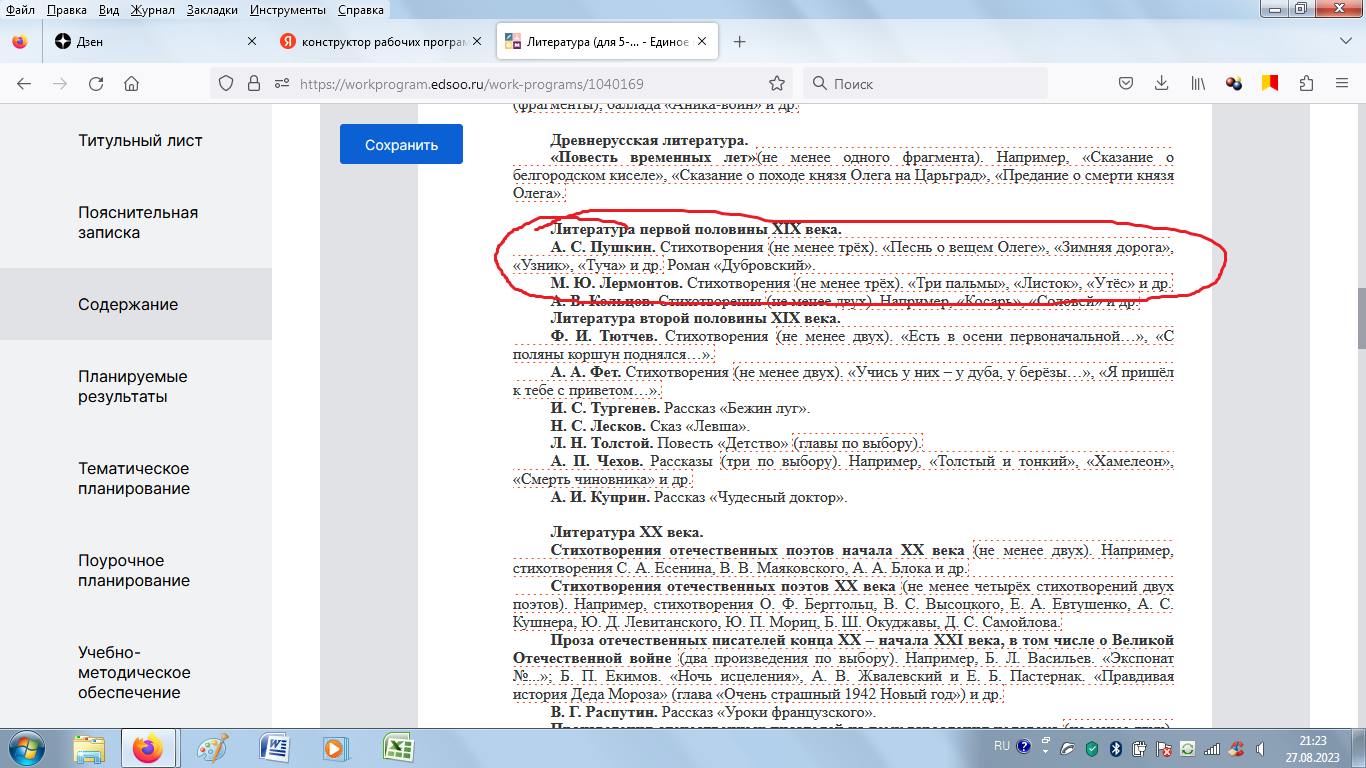Click the heading Литература первой половины XIX века
This screenshot has height=768, width=1366.
coord(695,229)
